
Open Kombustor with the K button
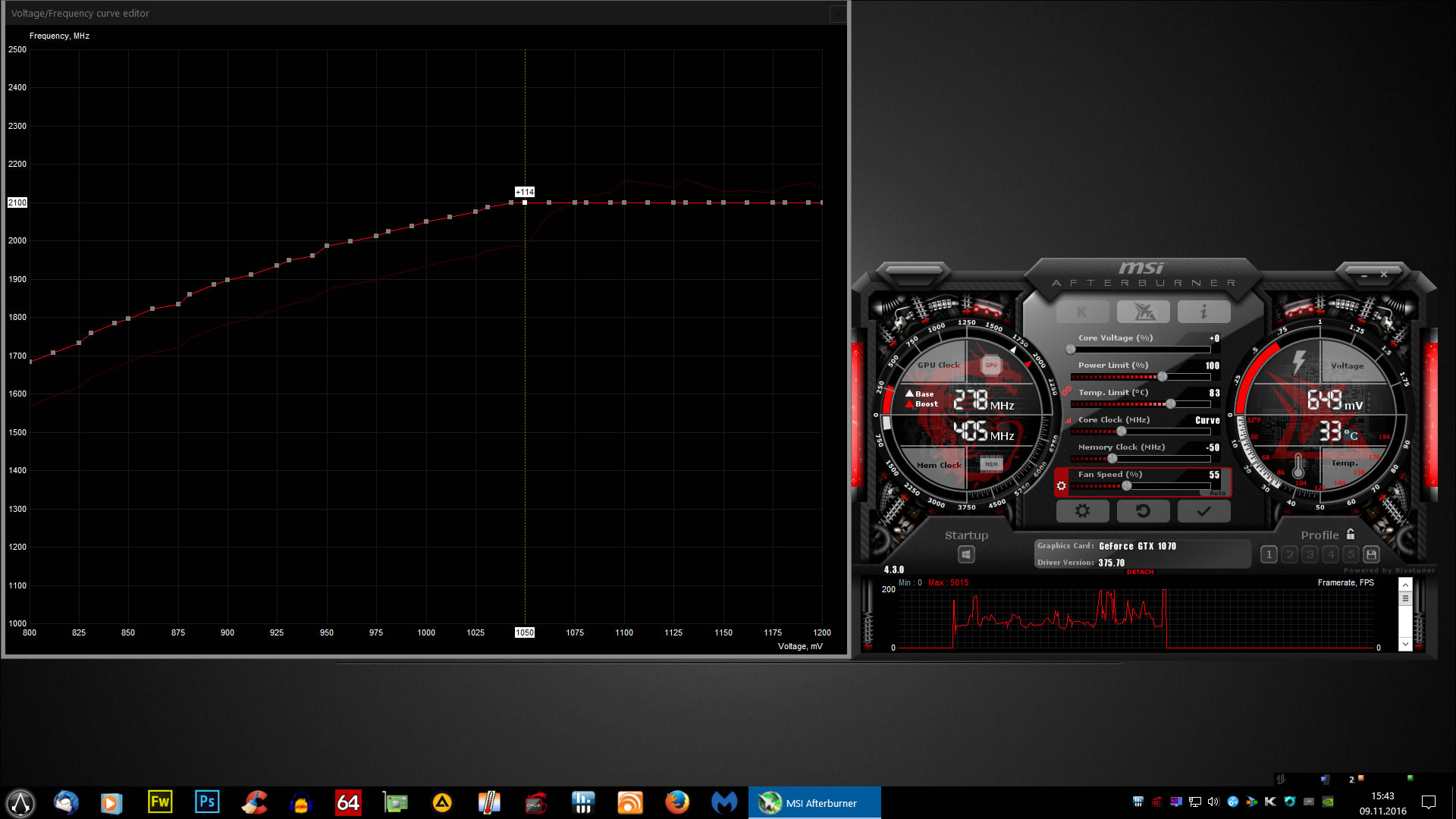click(1082, 312)
